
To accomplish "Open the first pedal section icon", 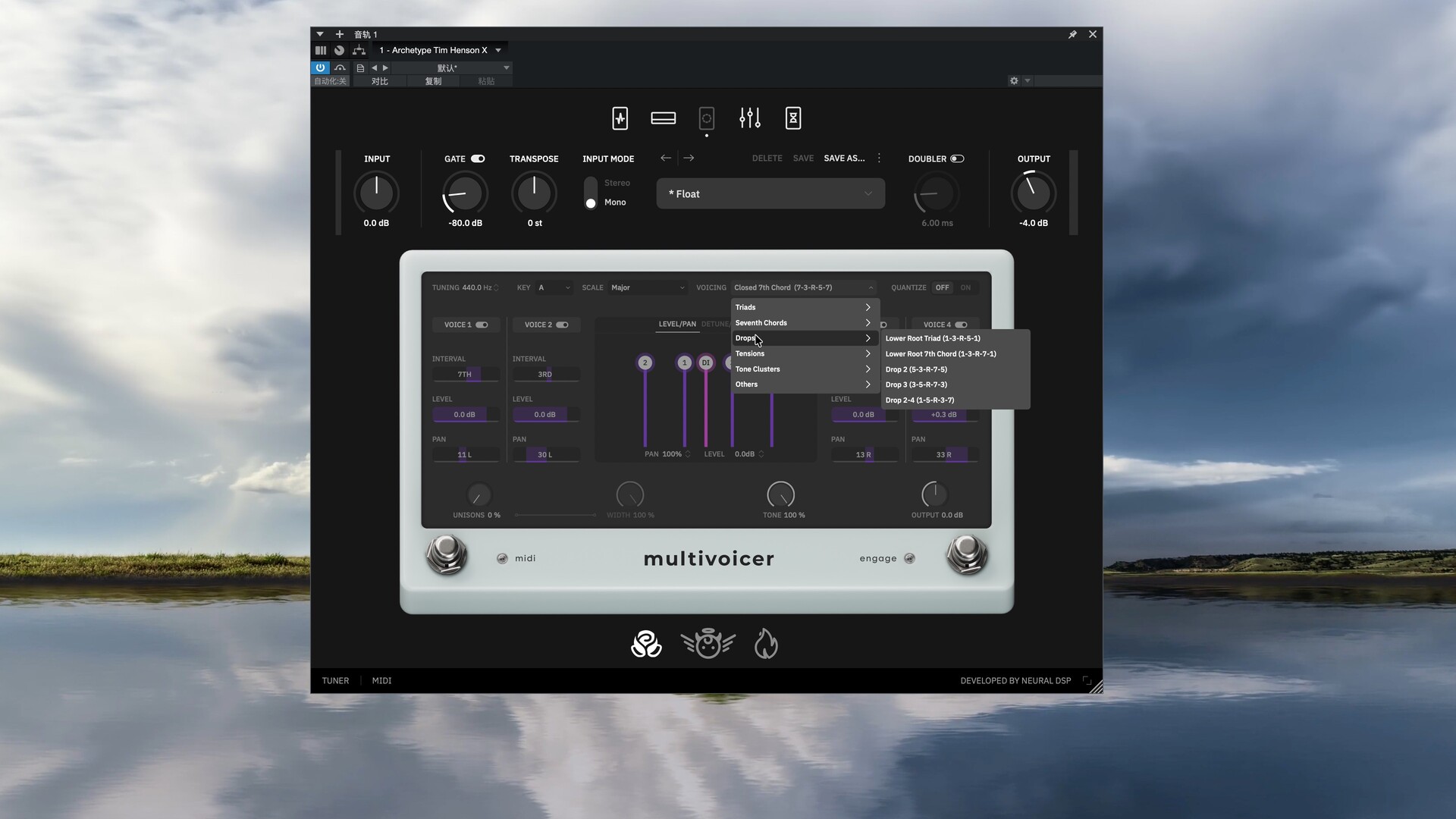I will click(620, 118).
